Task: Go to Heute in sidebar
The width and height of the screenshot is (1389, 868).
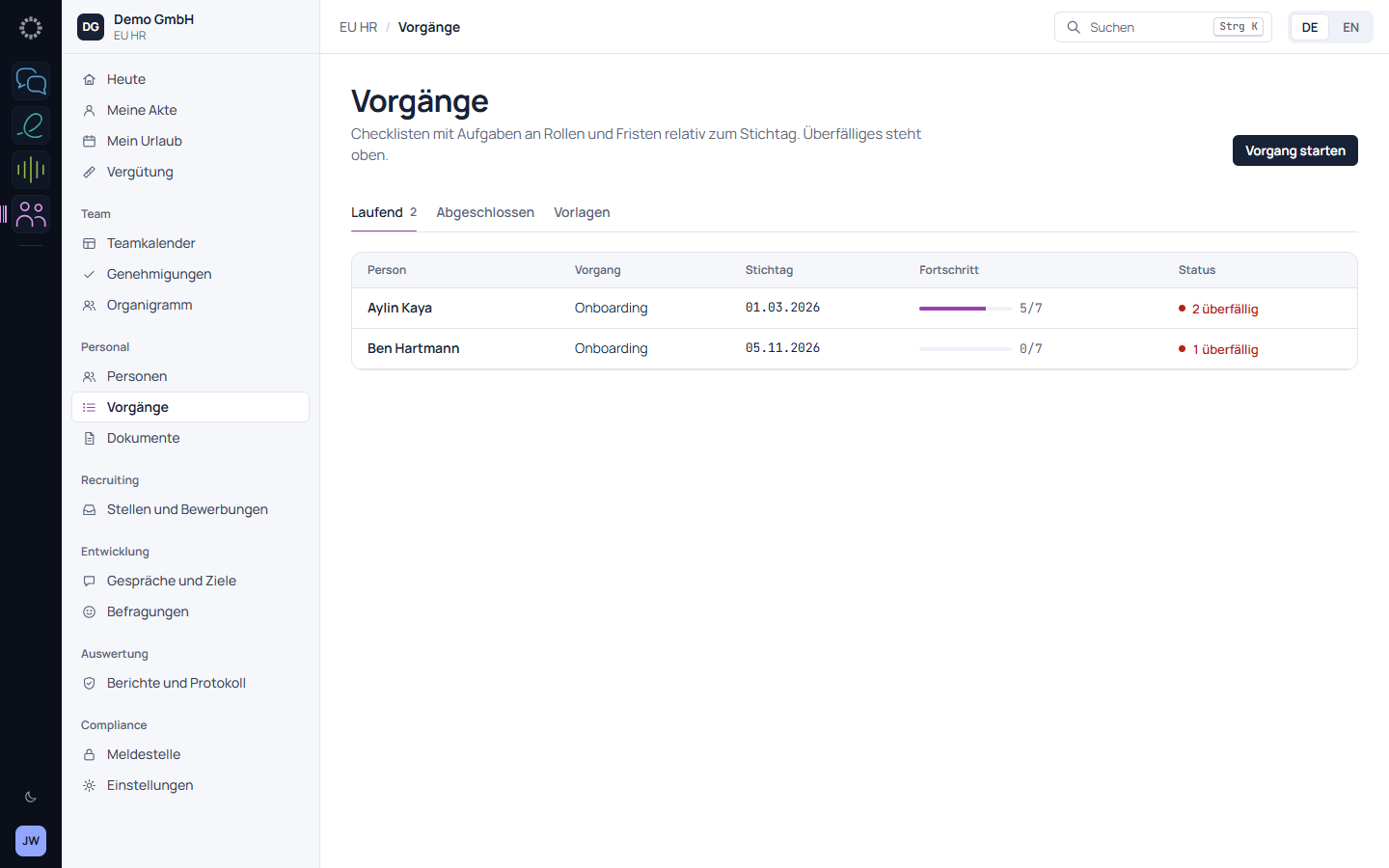Action: pyautogui.click(x=190, y=79)
